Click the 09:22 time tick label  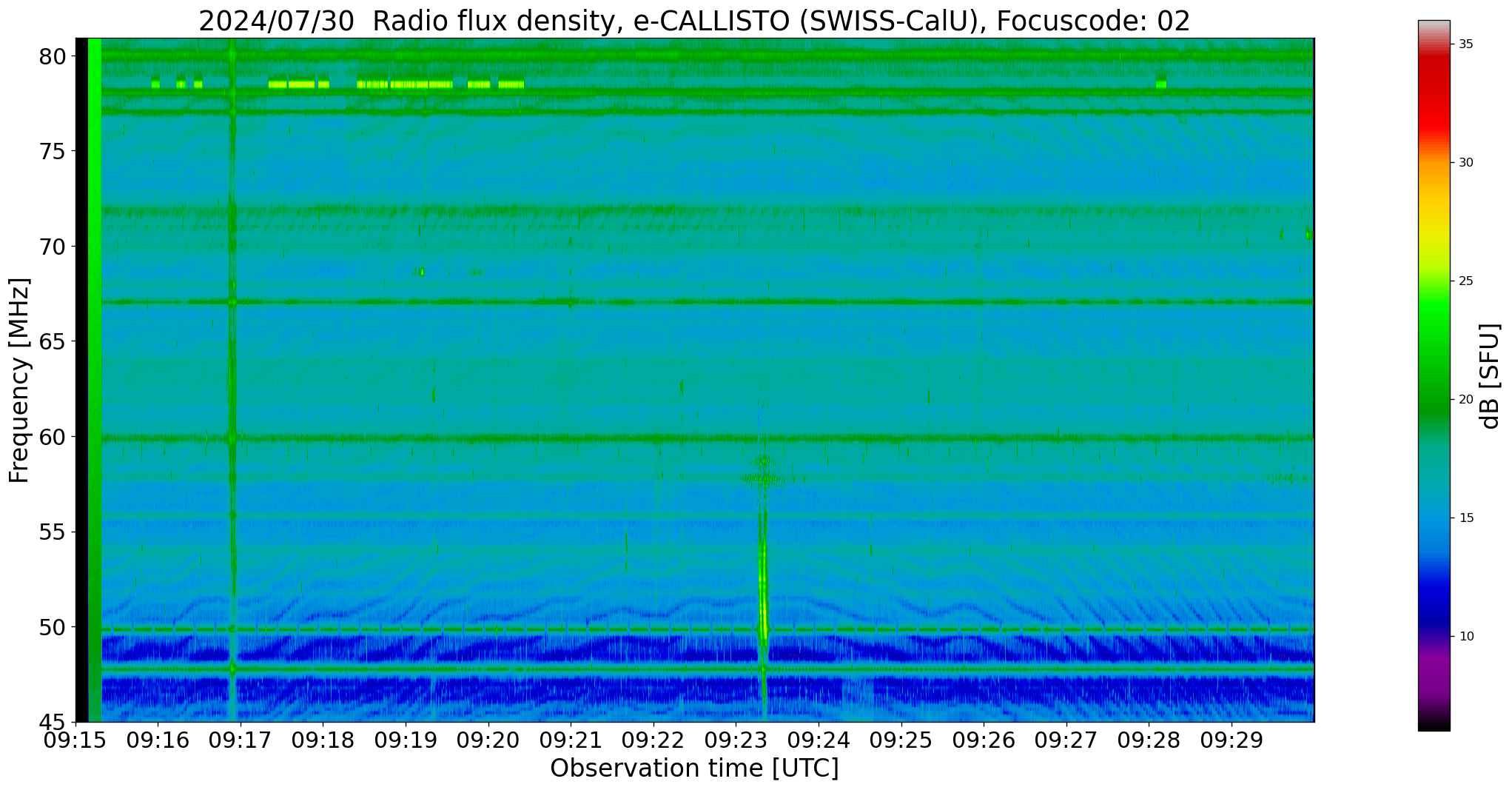(x=653, y=740)
